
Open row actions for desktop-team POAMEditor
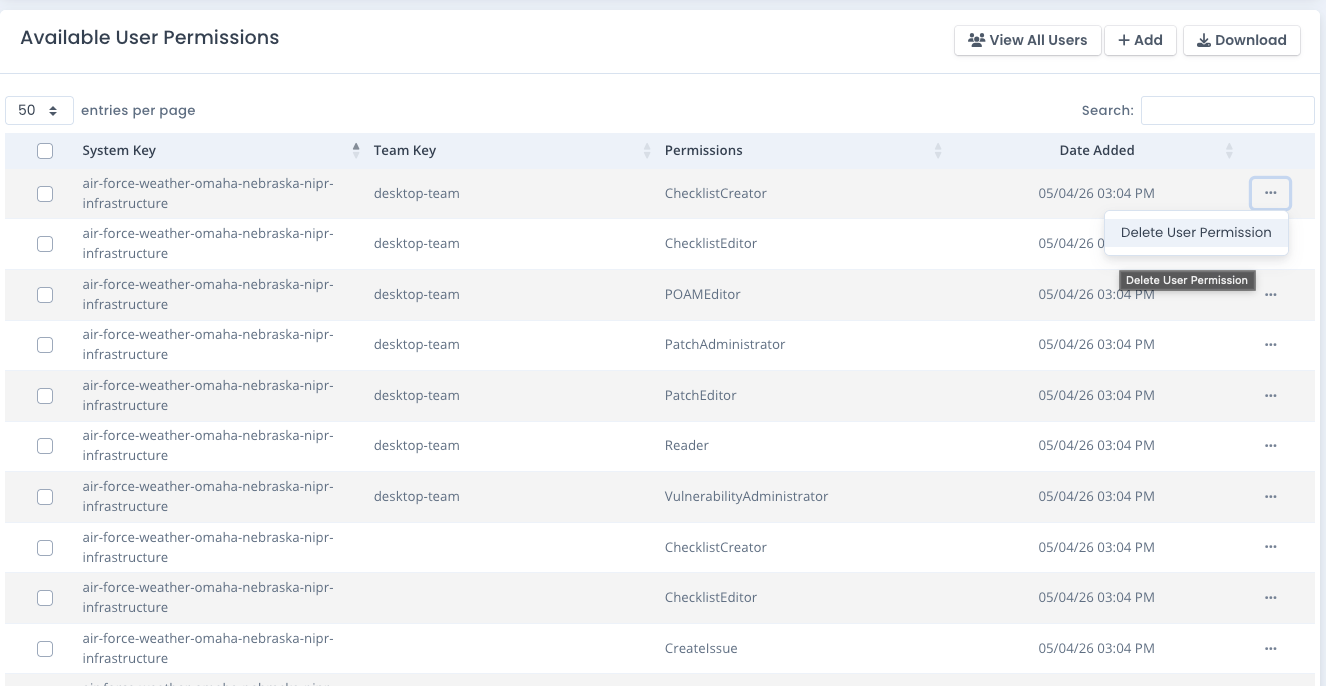[1270, 295]
